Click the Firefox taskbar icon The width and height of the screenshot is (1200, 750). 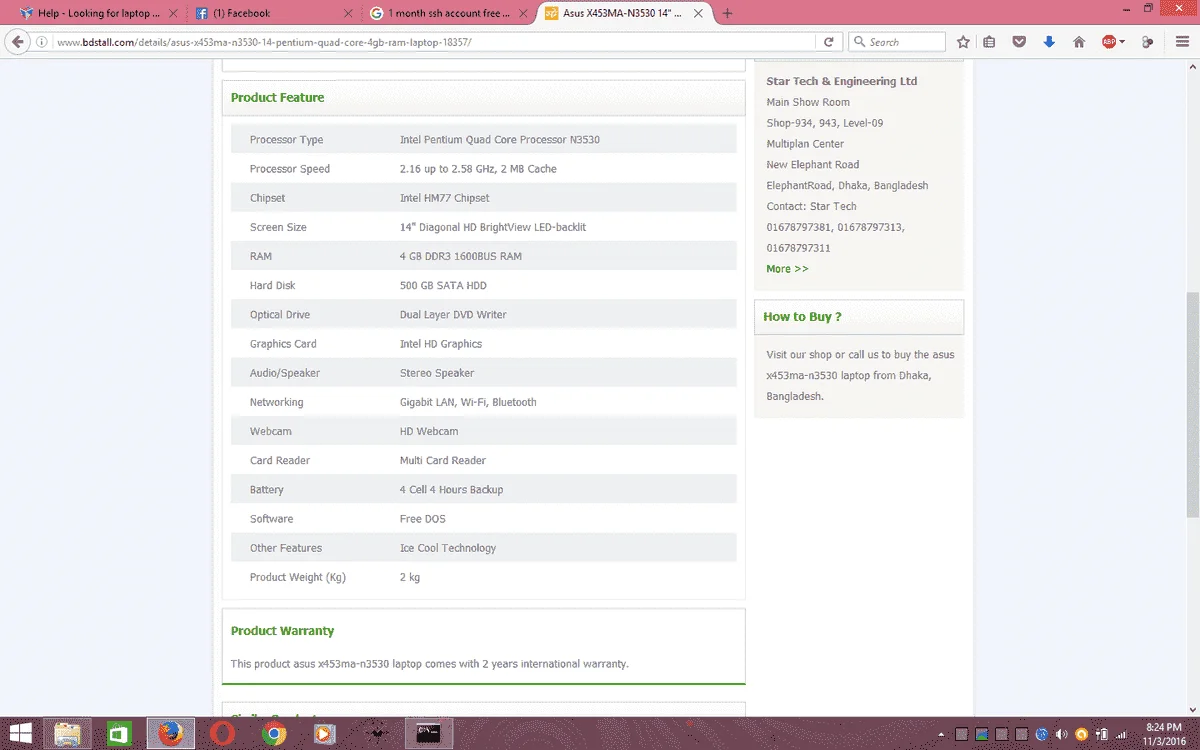[170, 734]
